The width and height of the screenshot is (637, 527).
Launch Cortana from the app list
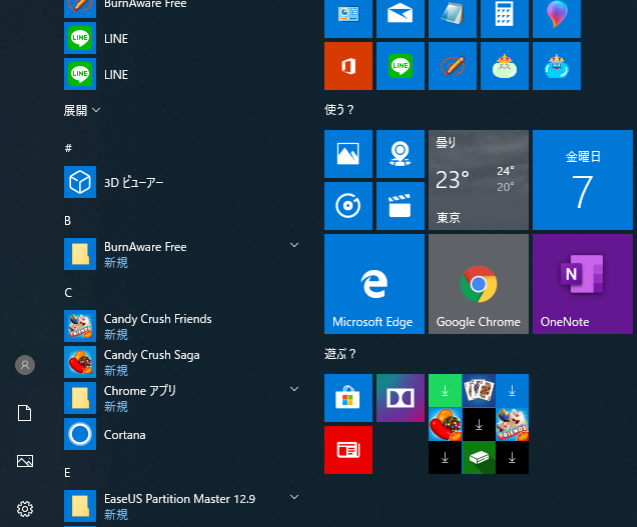point(183,434)
